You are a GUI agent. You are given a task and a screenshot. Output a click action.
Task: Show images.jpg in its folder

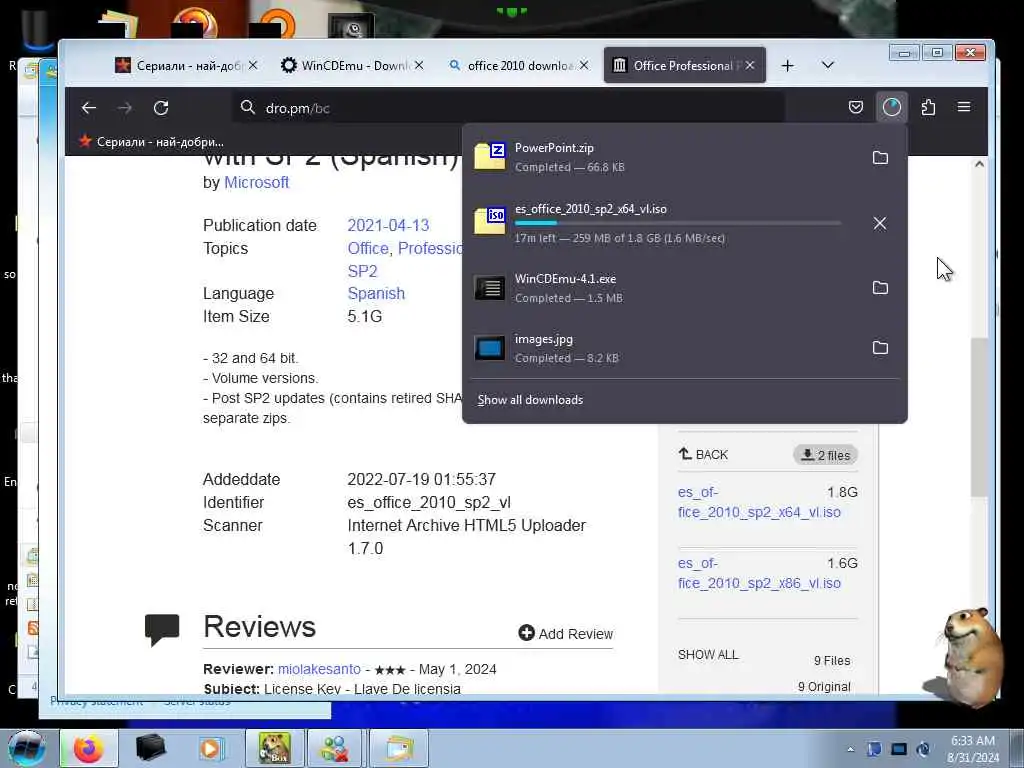[x=880, y=348]
